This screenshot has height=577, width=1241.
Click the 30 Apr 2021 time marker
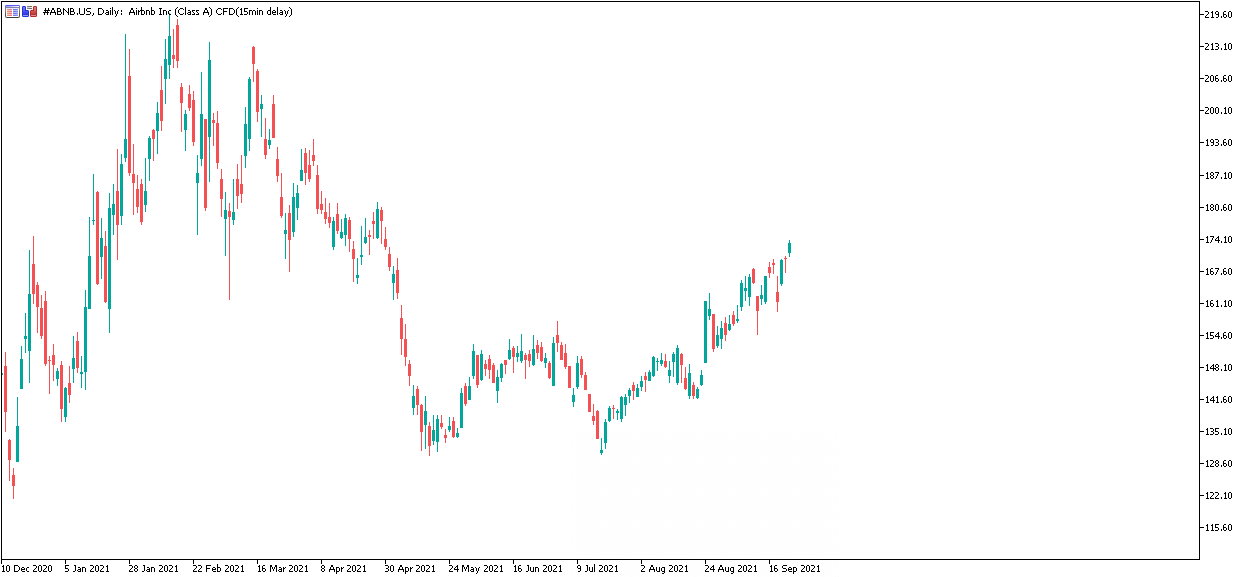(x=410, y=568)
